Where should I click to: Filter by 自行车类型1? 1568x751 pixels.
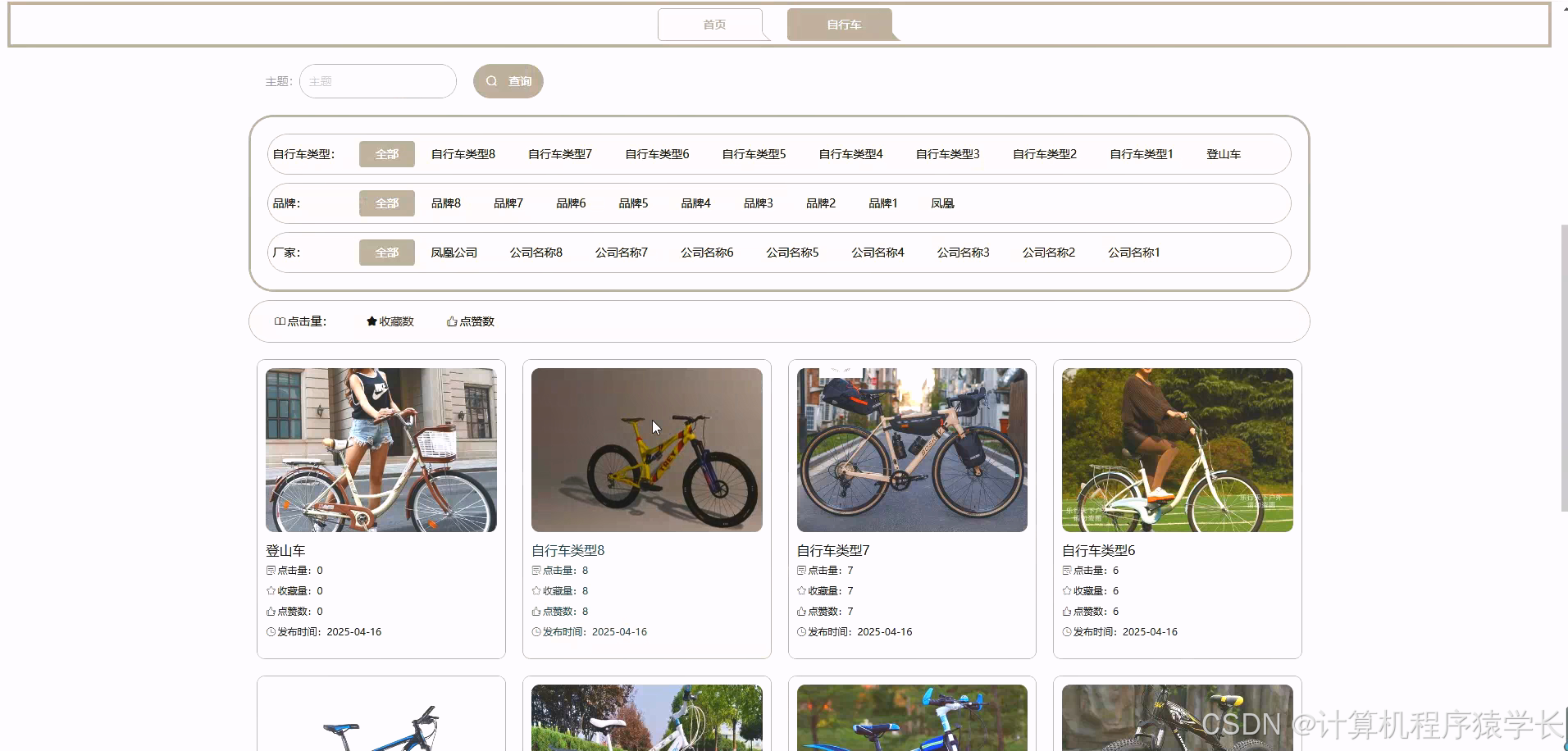pyautogui.click(x=1141, y=154)
